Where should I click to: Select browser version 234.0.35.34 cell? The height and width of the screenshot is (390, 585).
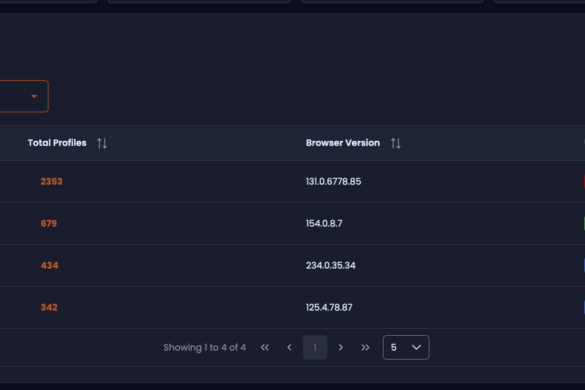click(331, 265)
